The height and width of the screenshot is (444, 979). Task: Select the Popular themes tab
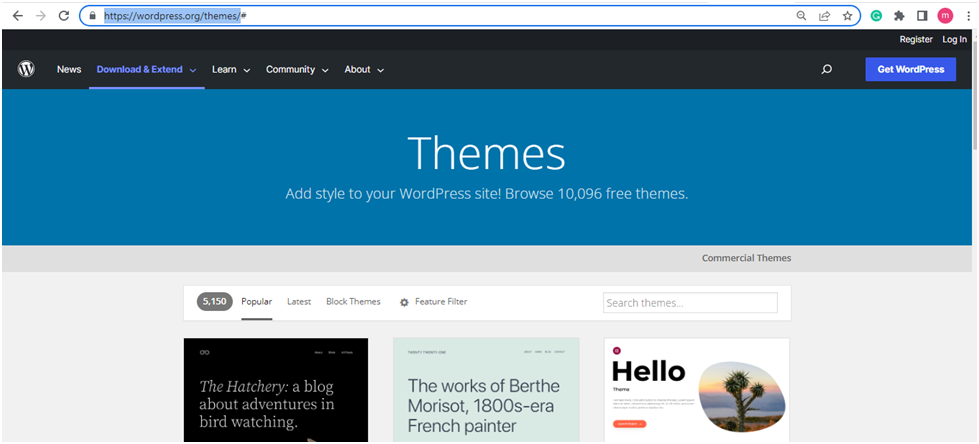click(x=257, y=302)
